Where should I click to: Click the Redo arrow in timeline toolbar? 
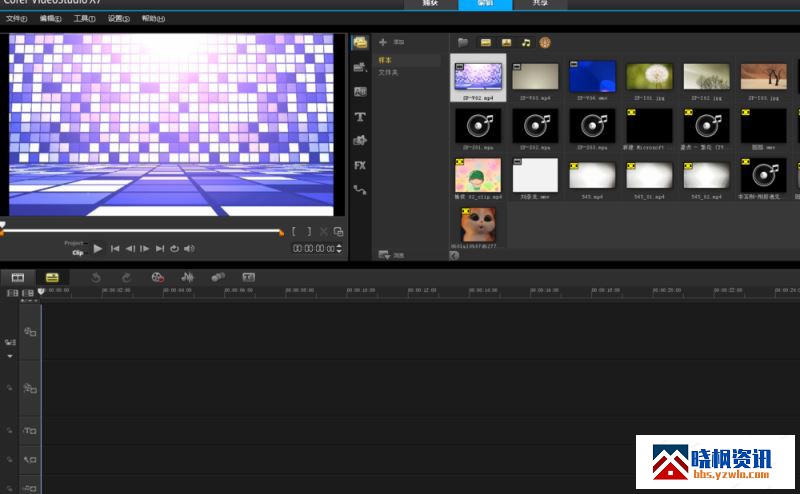tap(126, 277)
